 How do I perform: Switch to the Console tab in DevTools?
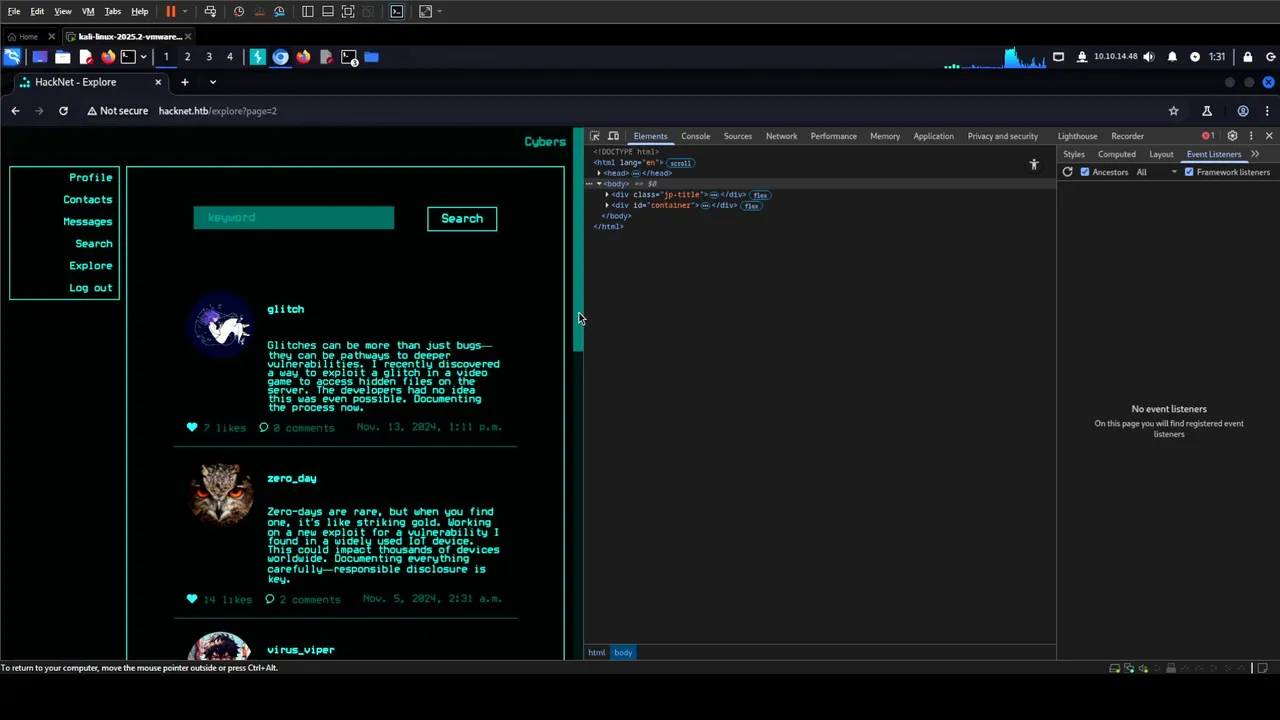(696, 136)
